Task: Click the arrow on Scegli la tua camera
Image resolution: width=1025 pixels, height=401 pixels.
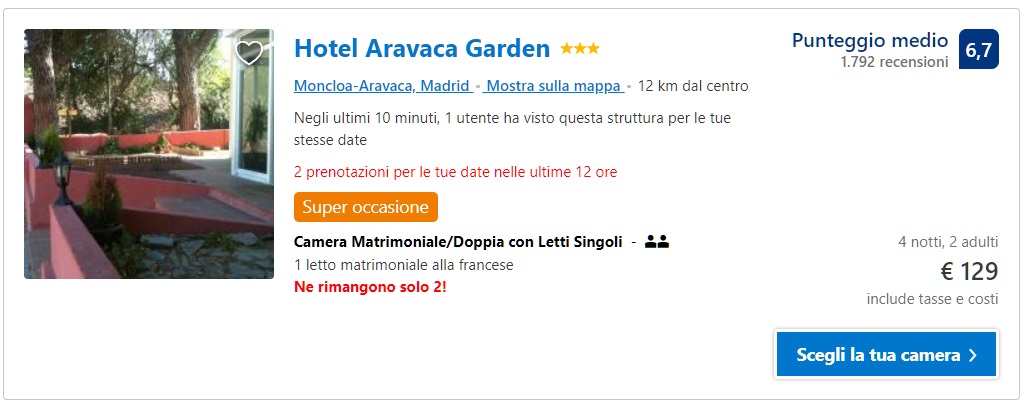Action: pyautogui.click(x=973, y=355)
